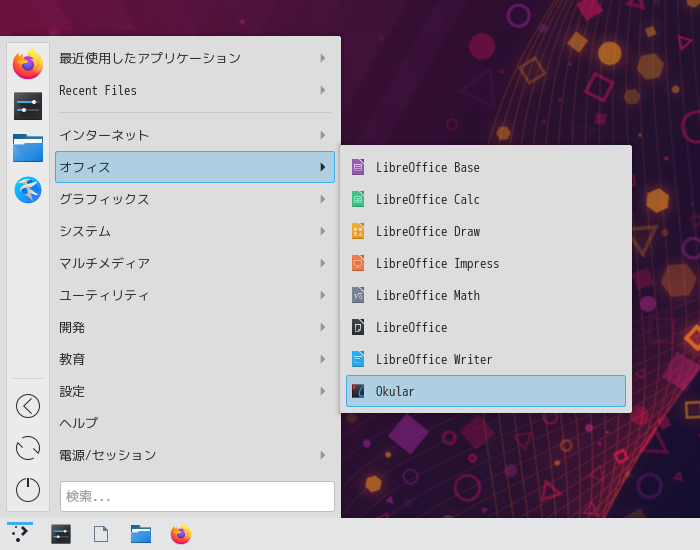700x550 pixels.
Task: Launch LibreOffice Calc
Action: click(486, 199)
